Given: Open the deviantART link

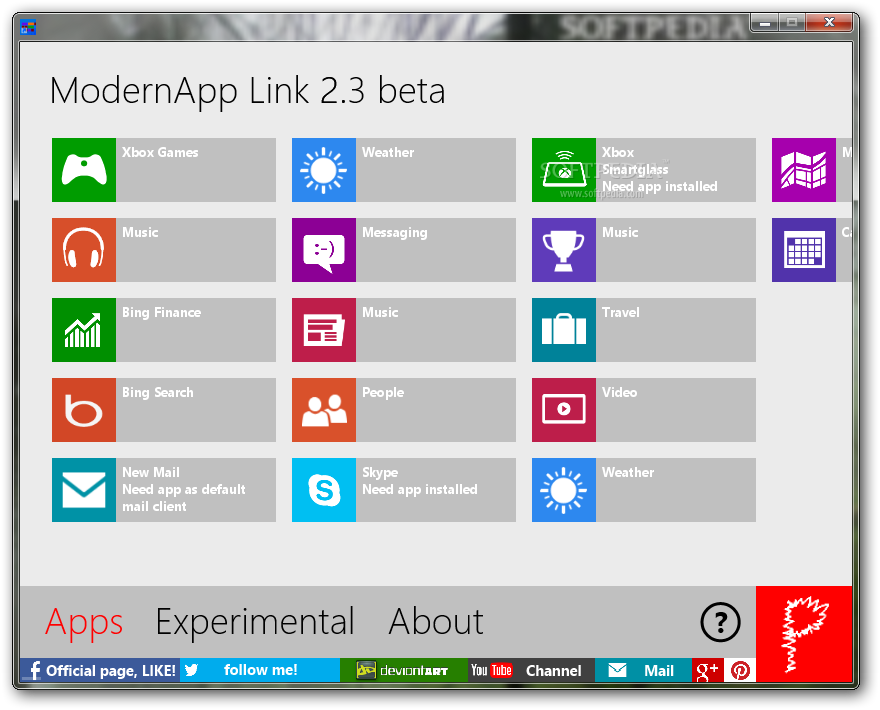Looking at the screenshot, I should pyautogui.click(x=404, y=670).
